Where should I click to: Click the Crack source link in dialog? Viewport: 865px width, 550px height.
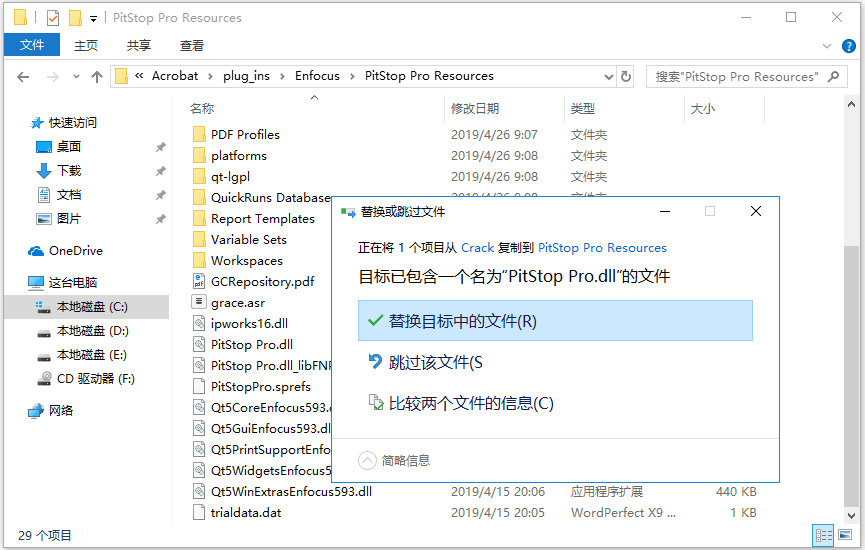(x=477, y=248)
